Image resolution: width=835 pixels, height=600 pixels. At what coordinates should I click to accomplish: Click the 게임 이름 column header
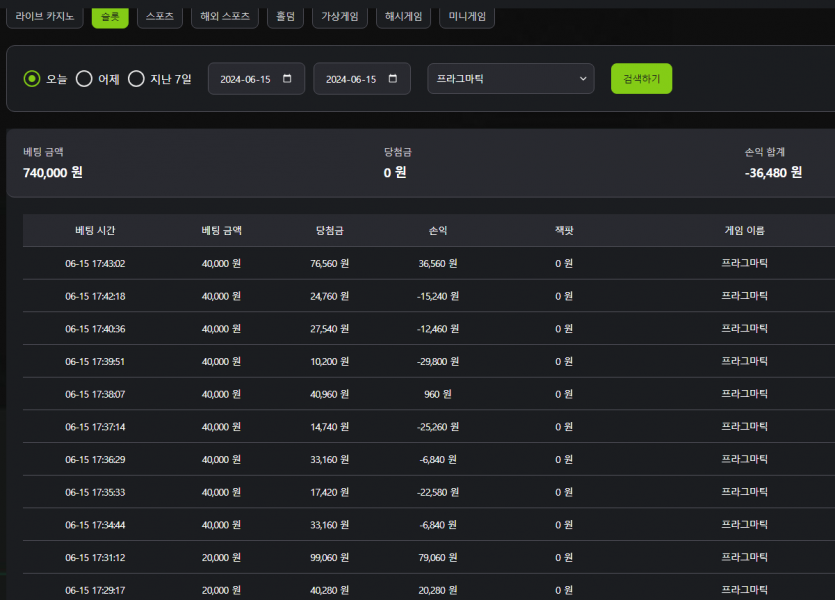[x=744, y=231]
